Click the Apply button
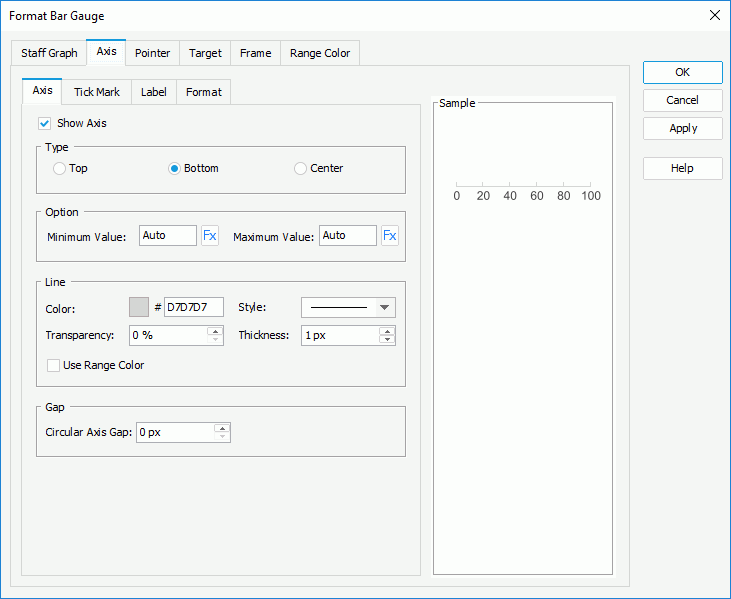The width and height of the screenshot is (731, 599). click(683, 128)
